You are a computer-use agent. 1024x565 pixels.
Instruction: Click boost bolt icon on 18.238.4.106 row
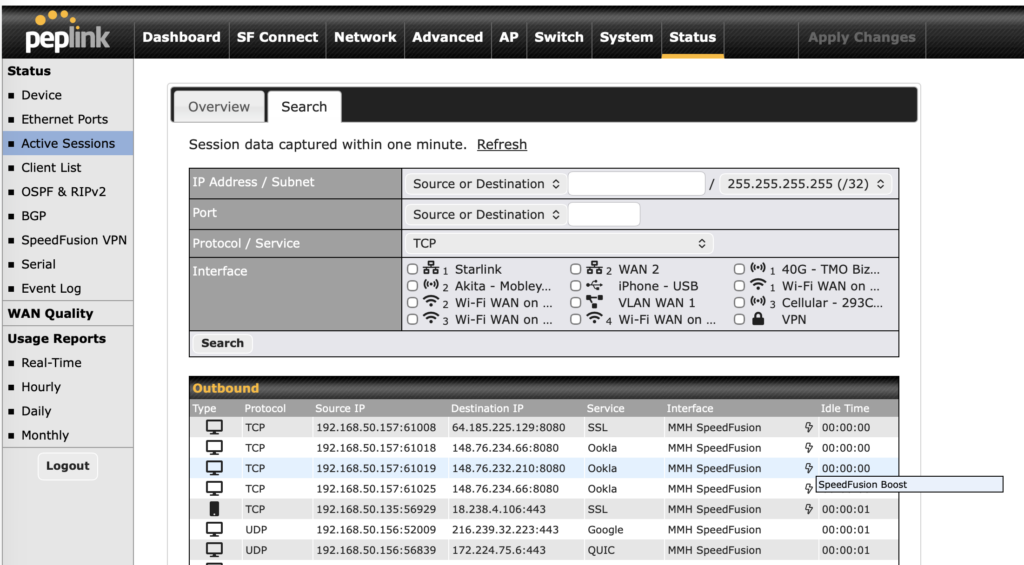pyautogui.click(x=808, y=508)
